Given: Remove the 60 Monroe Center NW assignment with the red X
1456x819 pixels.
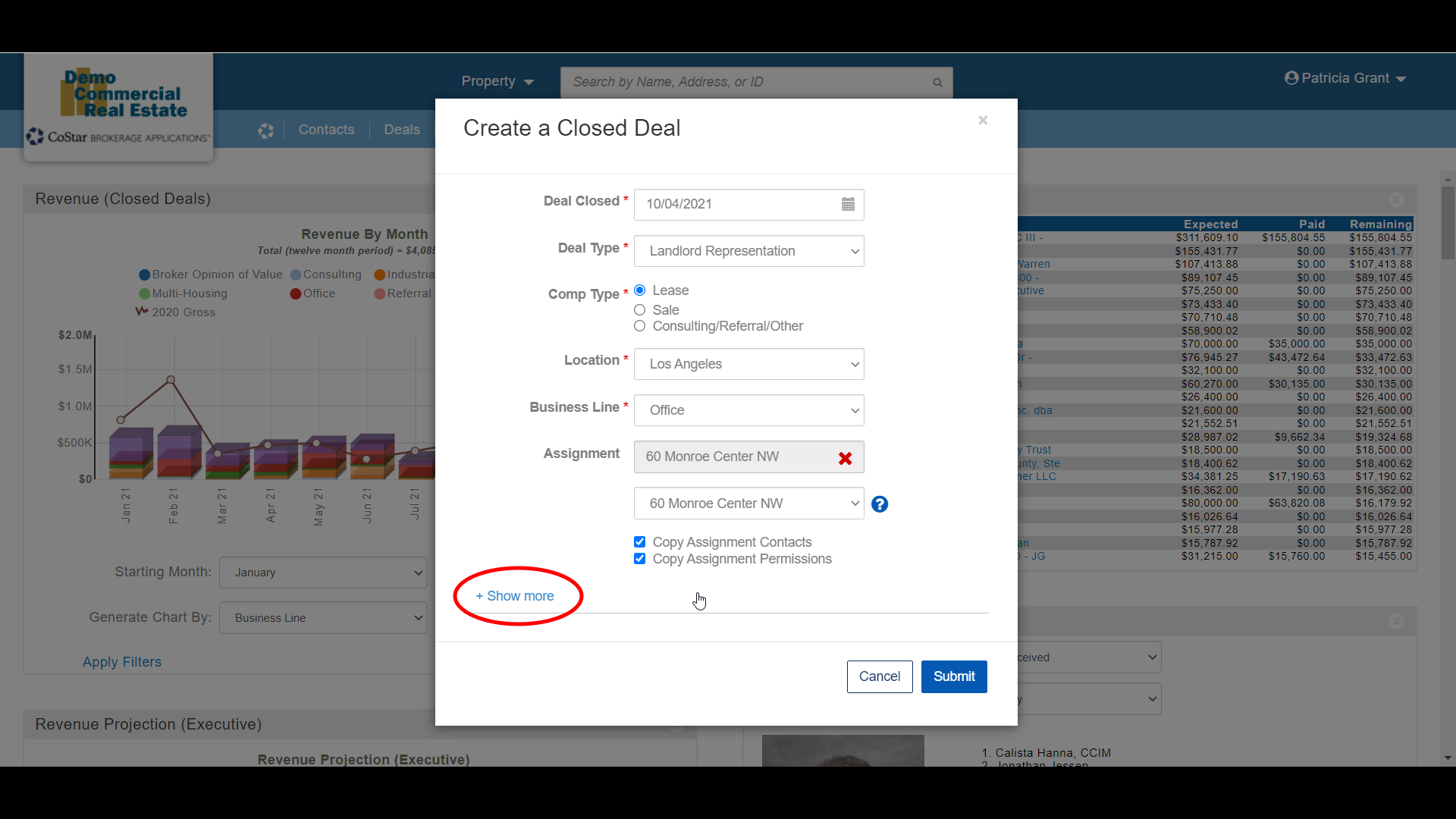Looking at the screenshot, I should (845, 458).
